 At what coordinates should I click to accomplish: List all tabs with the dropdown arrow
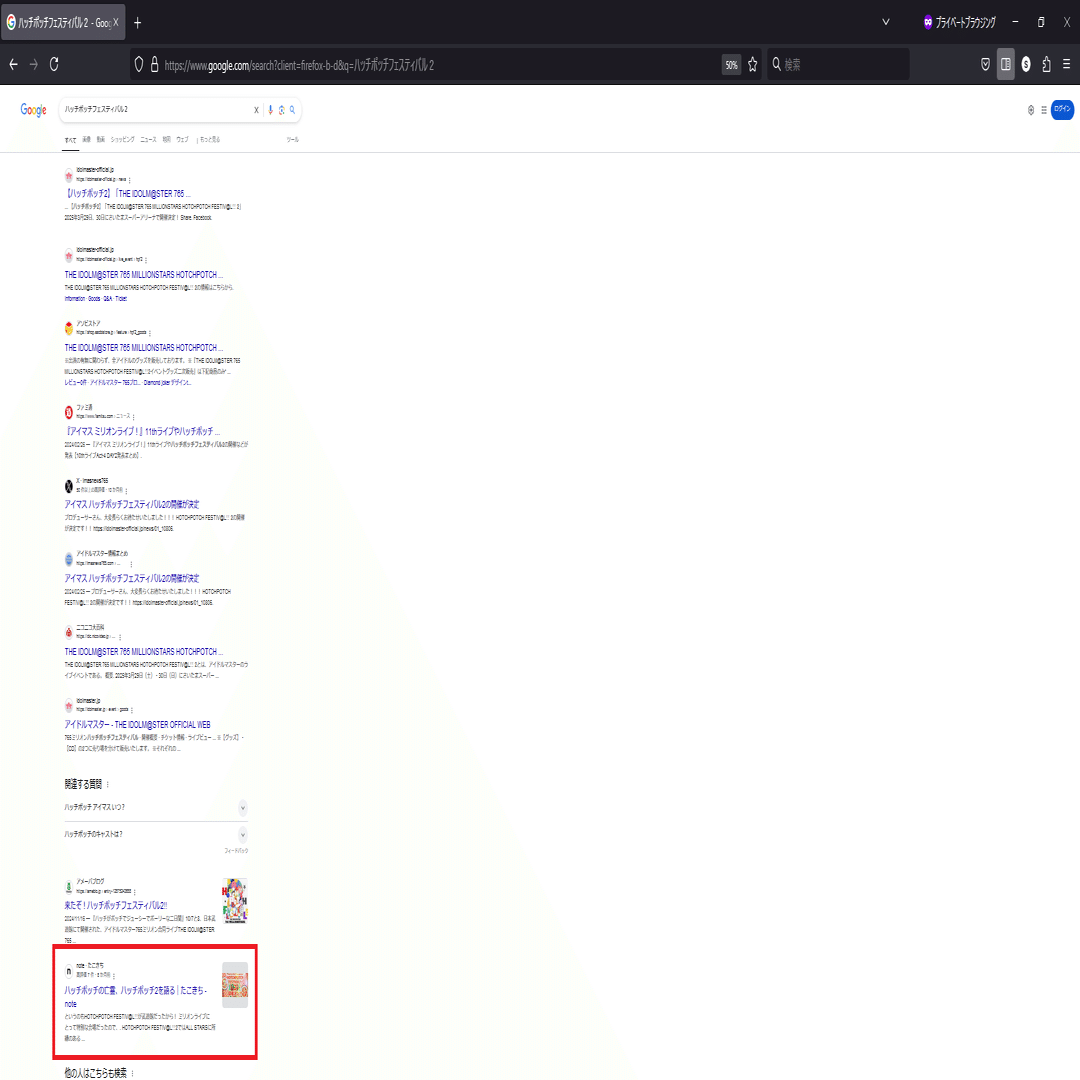pyautogui.click(x=886, y=22)
